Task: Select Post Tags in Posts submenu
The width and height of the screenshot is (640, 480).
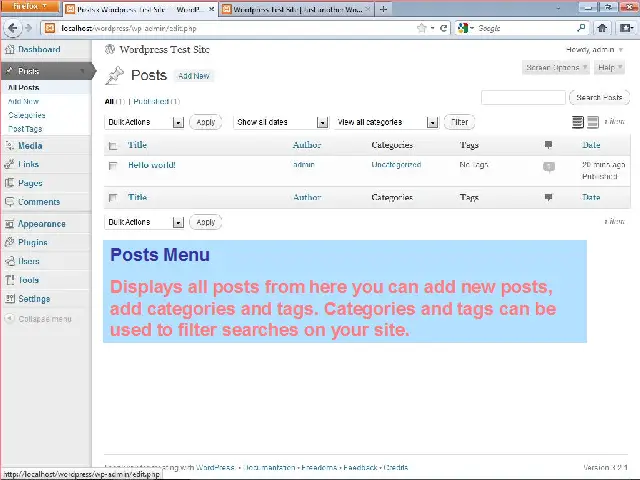Action: pyautogui.click(x=25, y=129)
